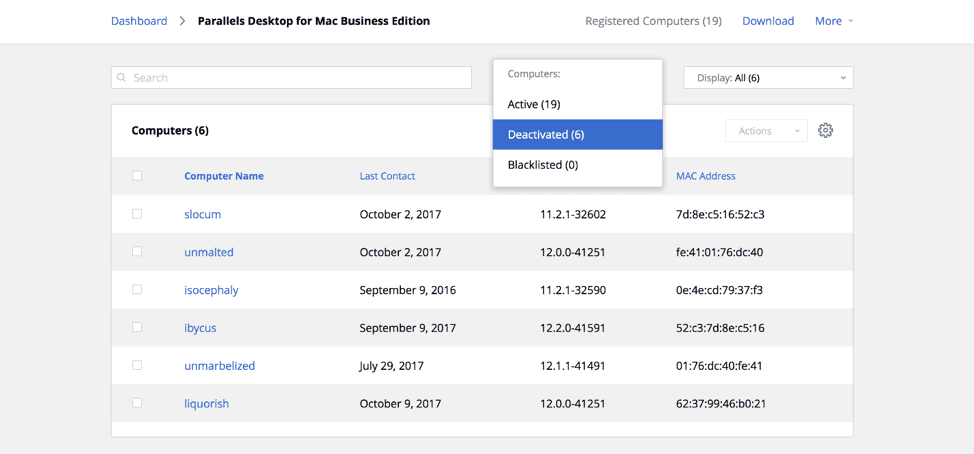Click the September 9, 2017 date cell

[407, 328]
